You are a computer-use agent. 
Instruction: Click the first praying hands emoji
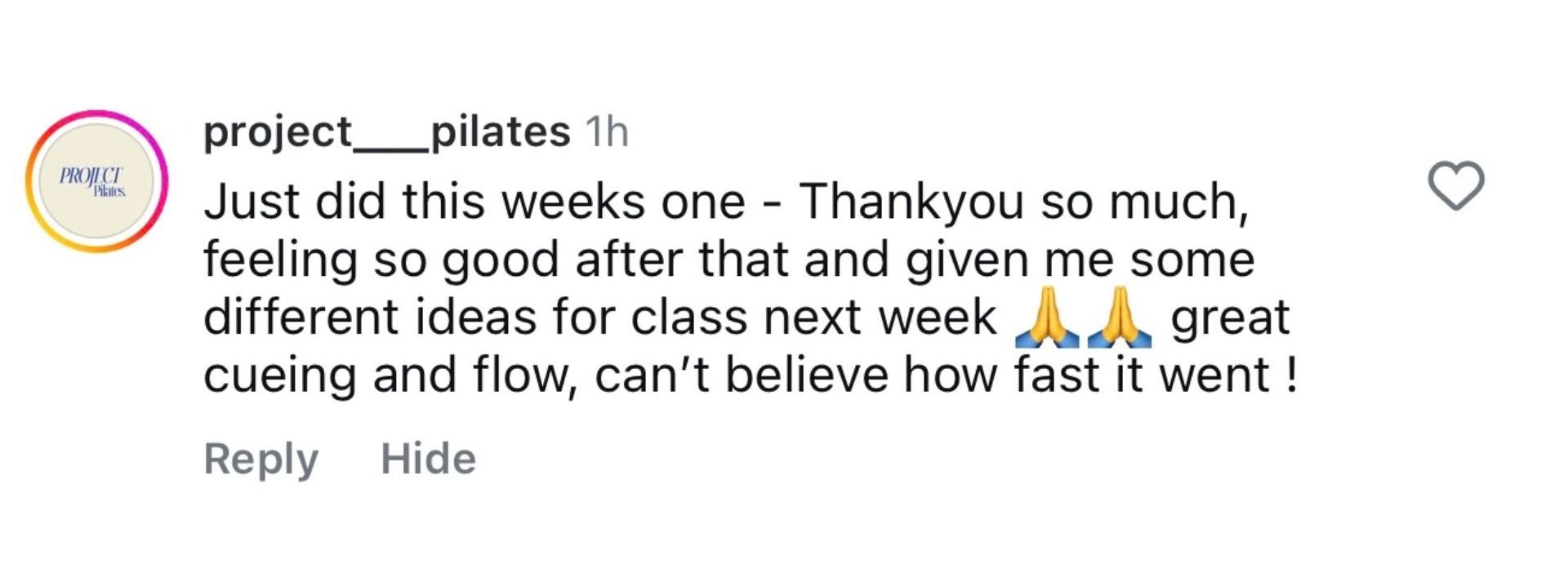click(x=1043, y=318)
